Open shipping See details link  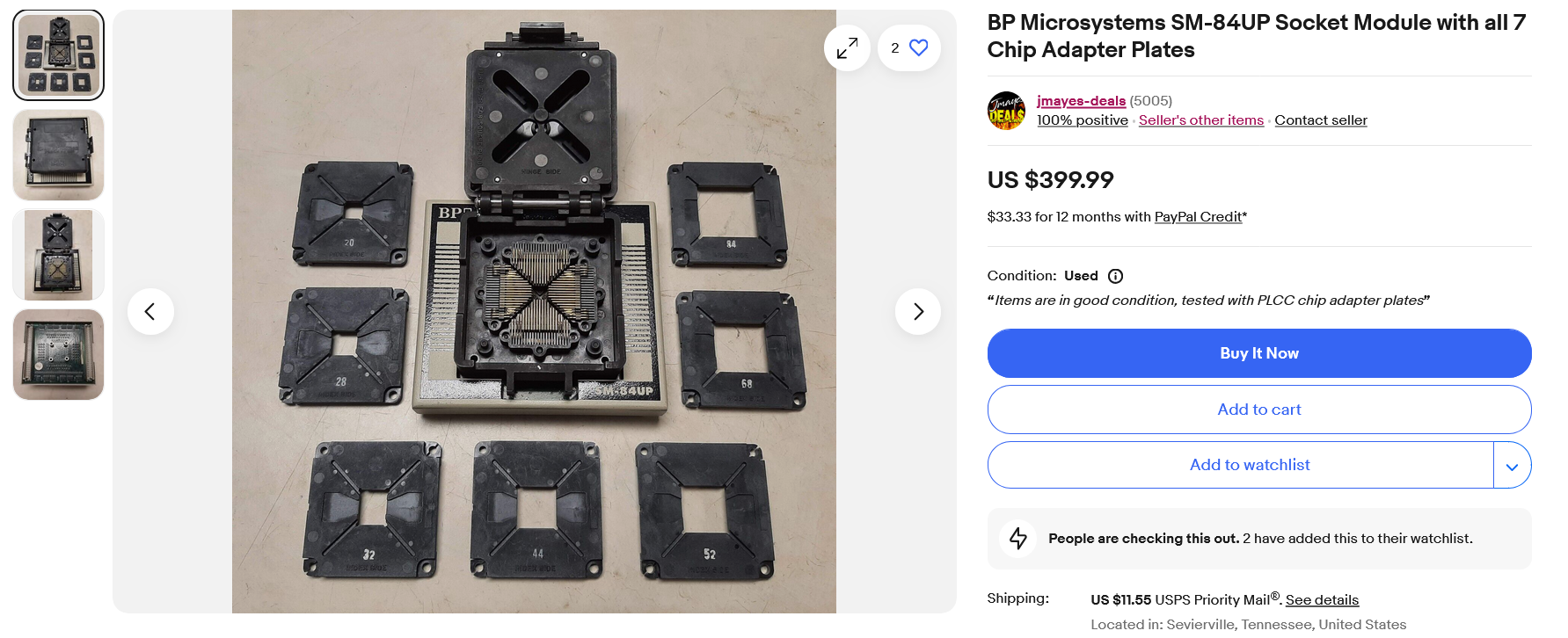[x=1322, y=600]
